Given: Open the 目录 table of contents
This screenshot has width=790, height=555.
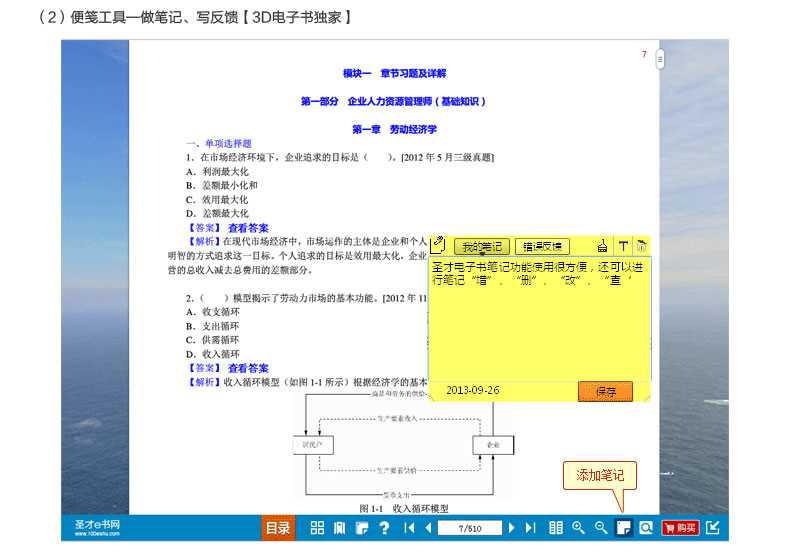Looking at the screenshot, I should pos(277,528).
